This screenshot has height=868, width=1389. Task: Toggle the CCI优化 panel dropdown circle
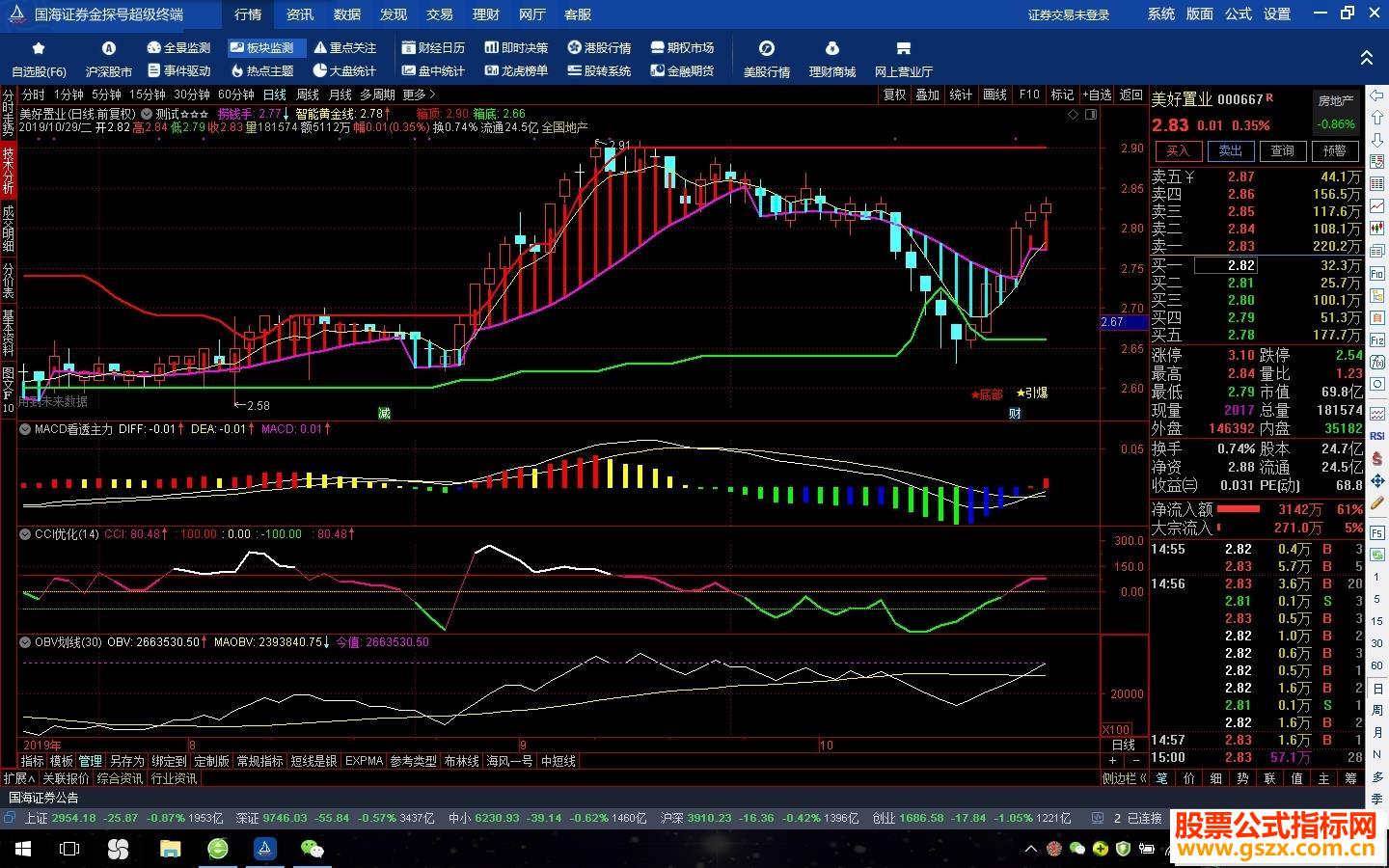24,533
